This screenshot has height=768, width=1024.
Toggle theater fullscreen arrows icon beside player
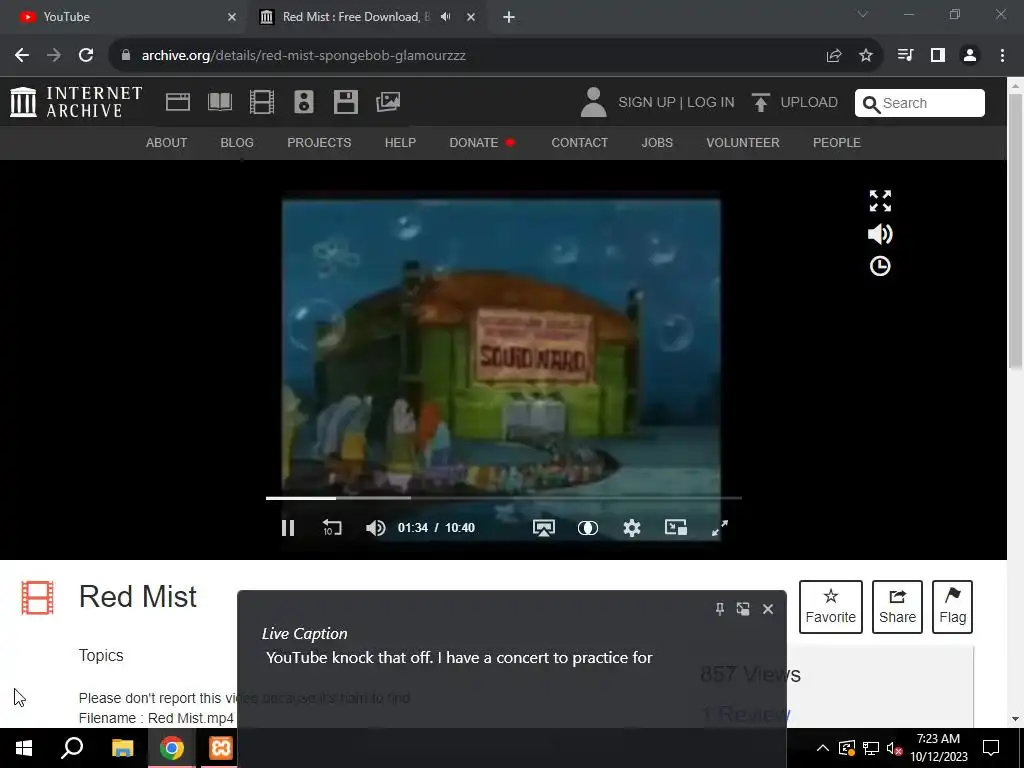[x=880, y=201]
